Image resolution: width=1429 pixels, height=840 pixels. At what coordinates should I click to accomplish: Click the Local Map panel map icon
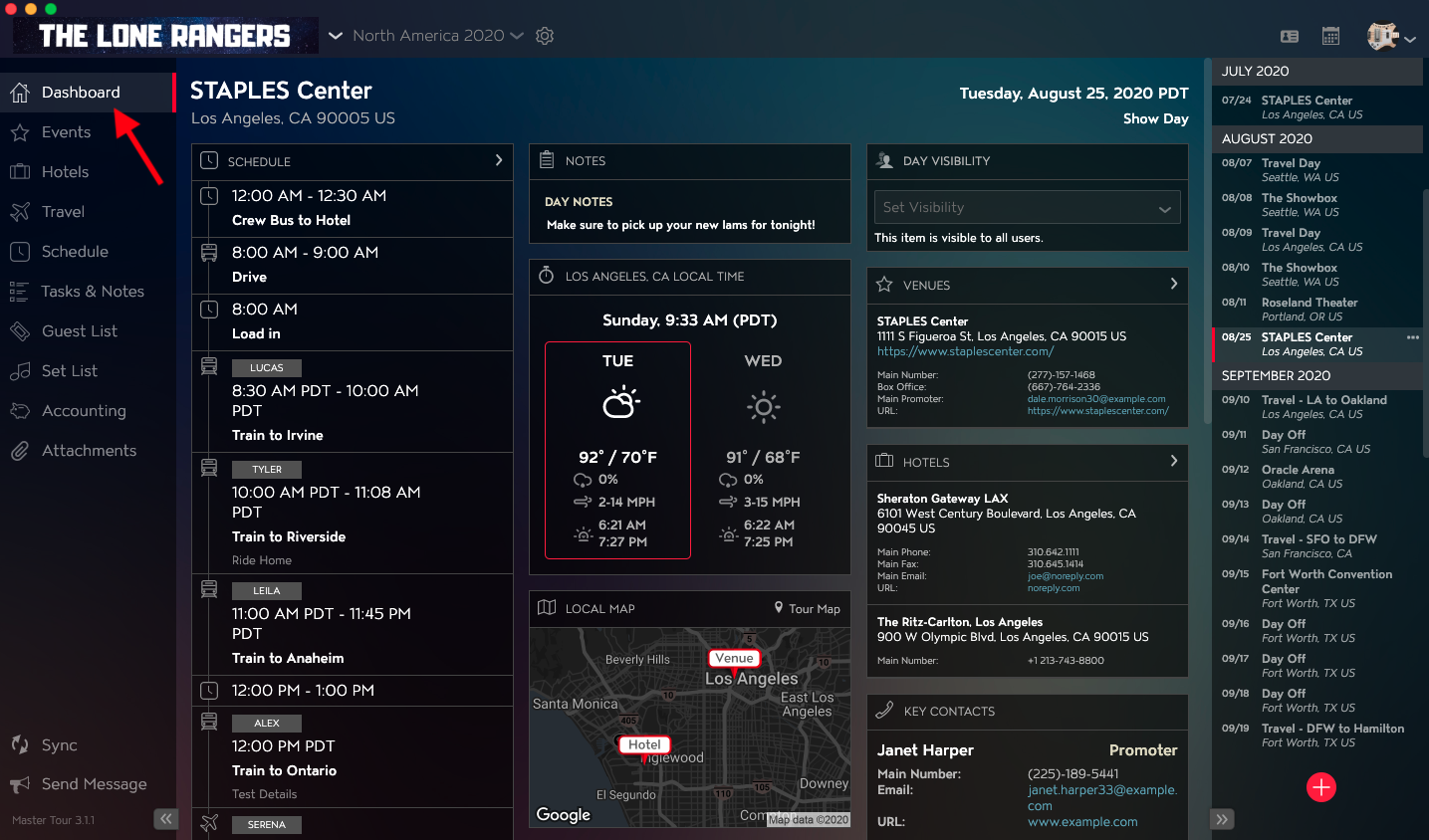pos(547,607)
